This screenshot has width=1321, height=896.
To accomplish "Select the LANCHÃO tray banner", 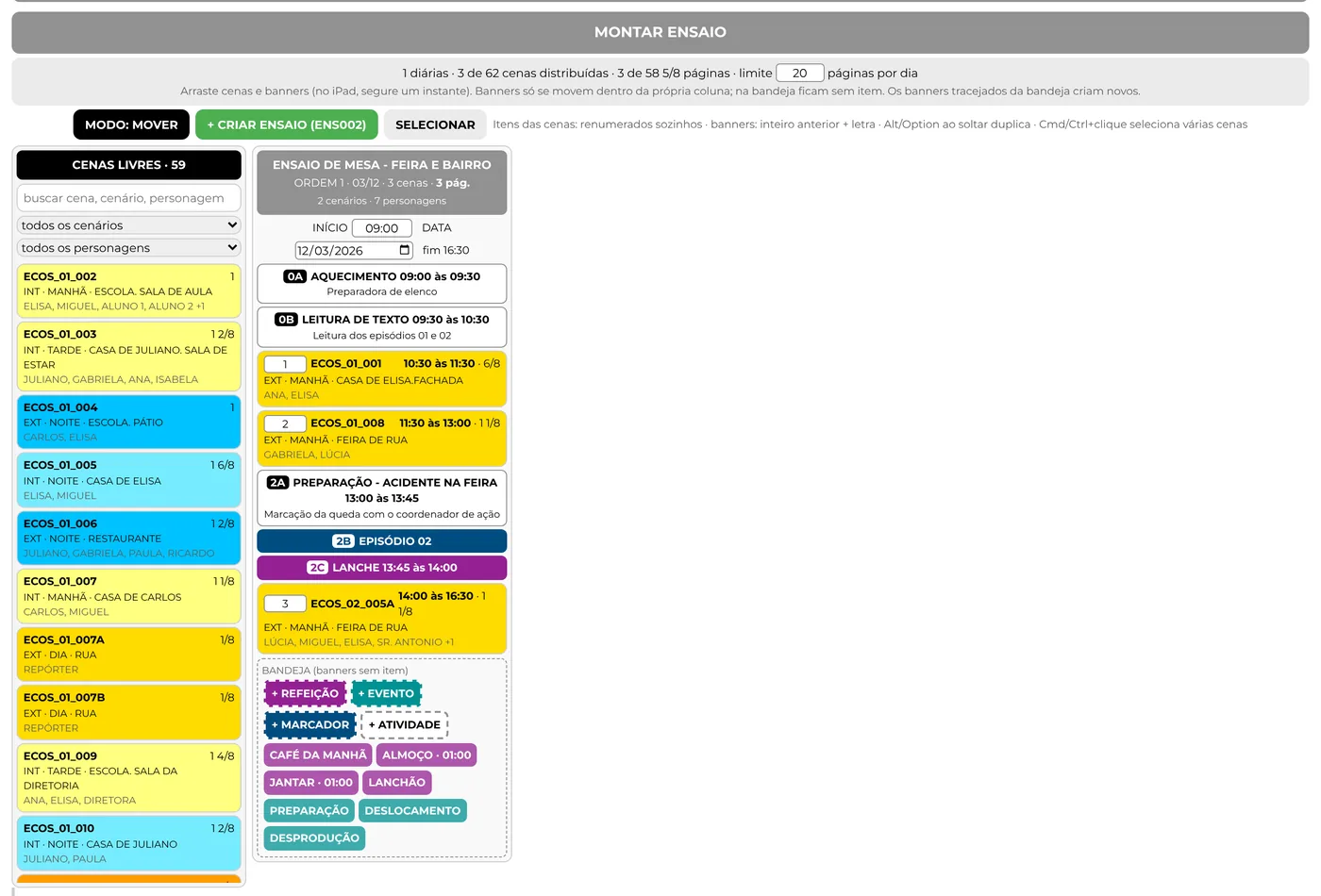I will [397, 782].
